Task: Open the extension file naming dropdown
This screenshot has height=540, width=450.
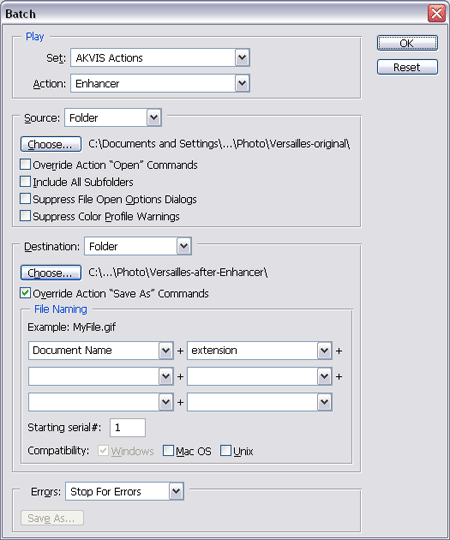Action: [260, 350]
